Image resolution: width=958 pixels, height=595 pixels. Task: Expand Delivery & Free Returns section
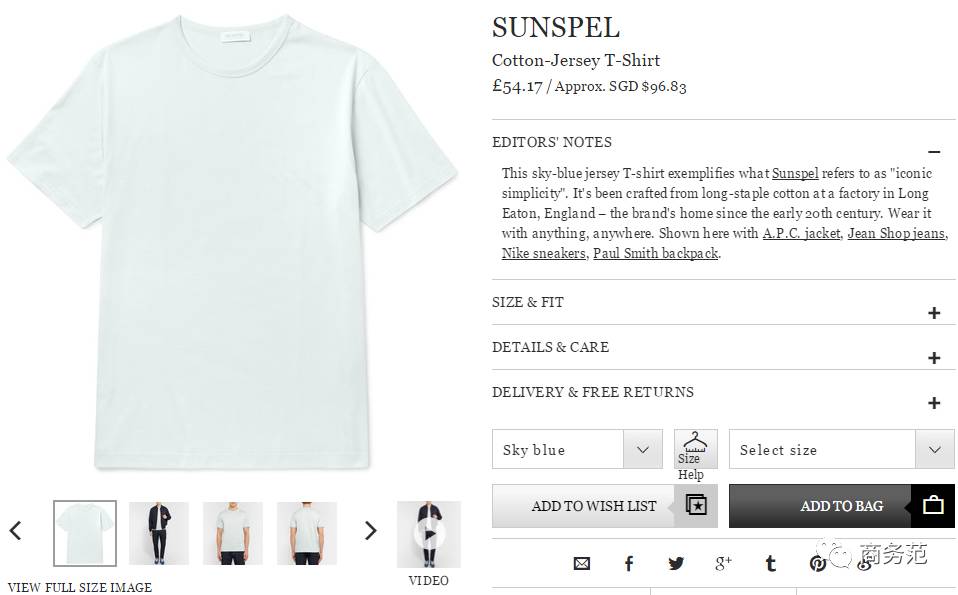[x=934, y=403]
